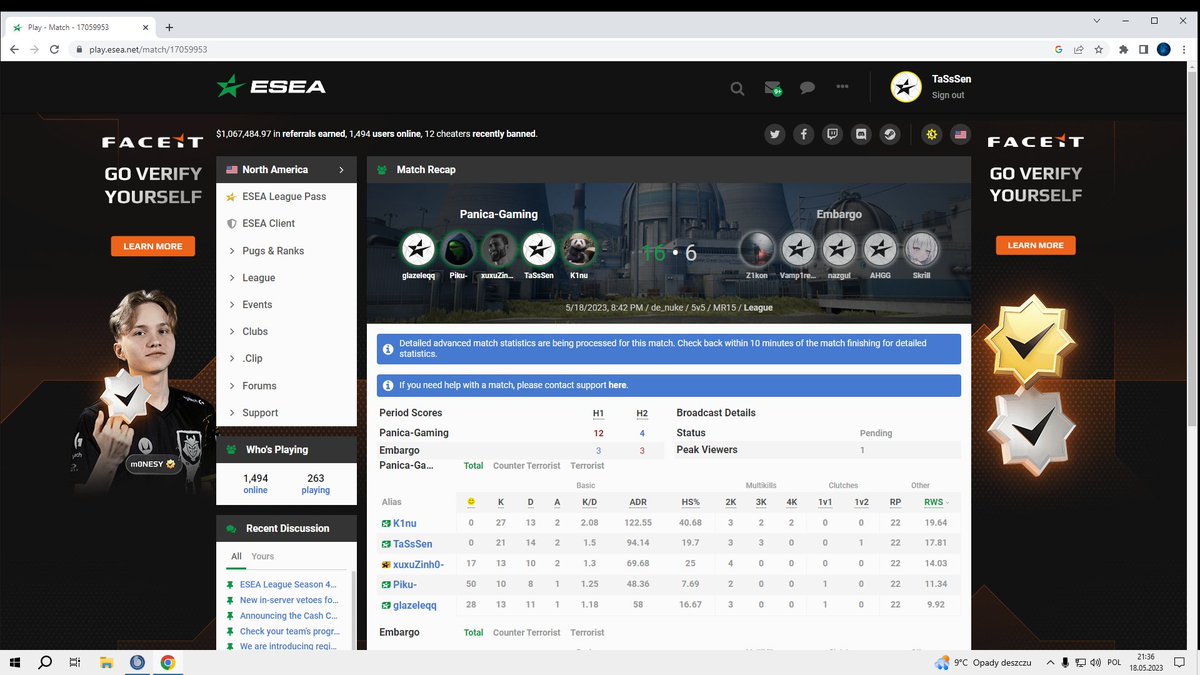Screen dimensions: 1200x675
Task: Click the K1nu player avatar
Action: [580, 249]
